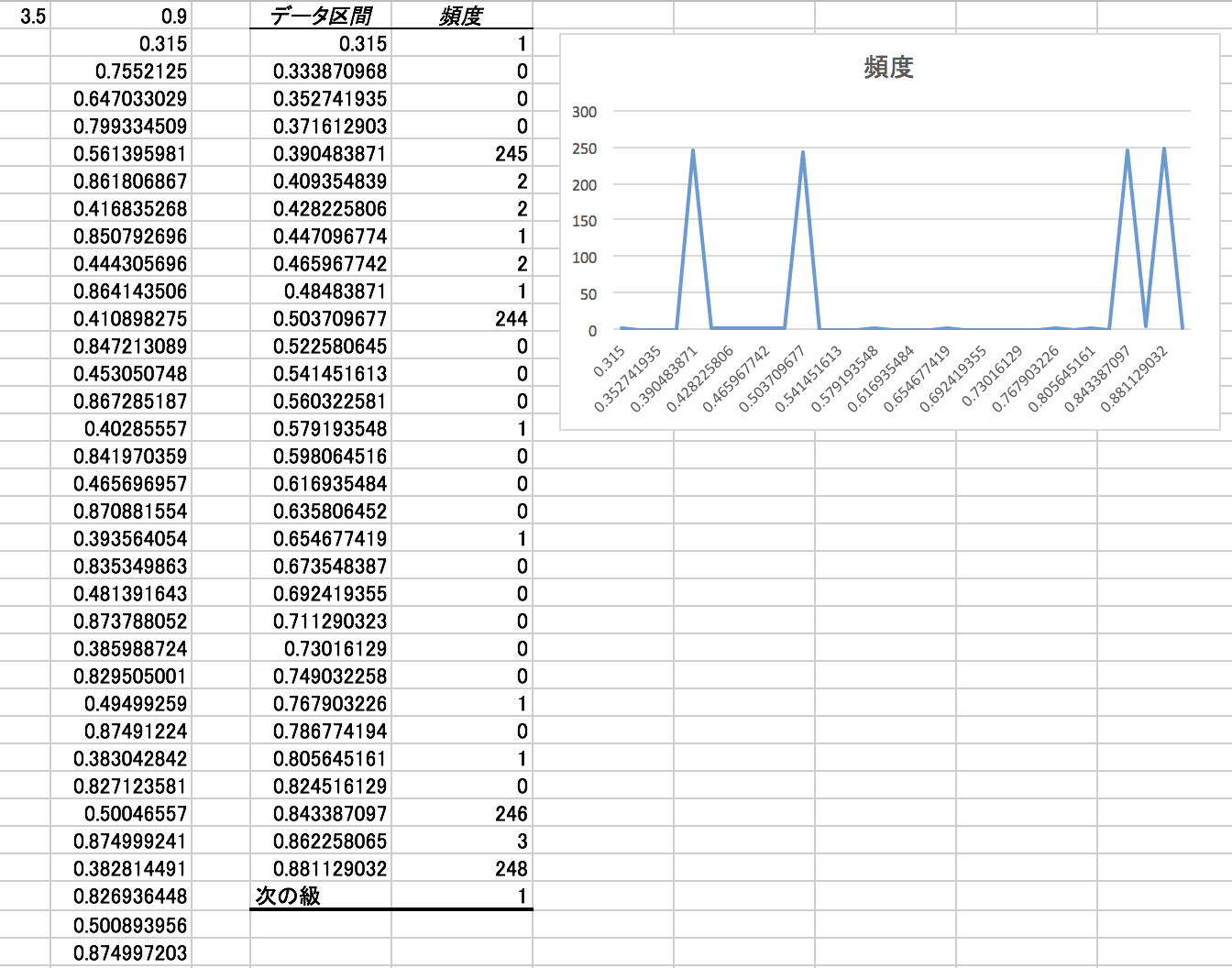Click the 頻度 header cell in the table
The height and width of the screenshot is (968, 1232).
[461, 16]
